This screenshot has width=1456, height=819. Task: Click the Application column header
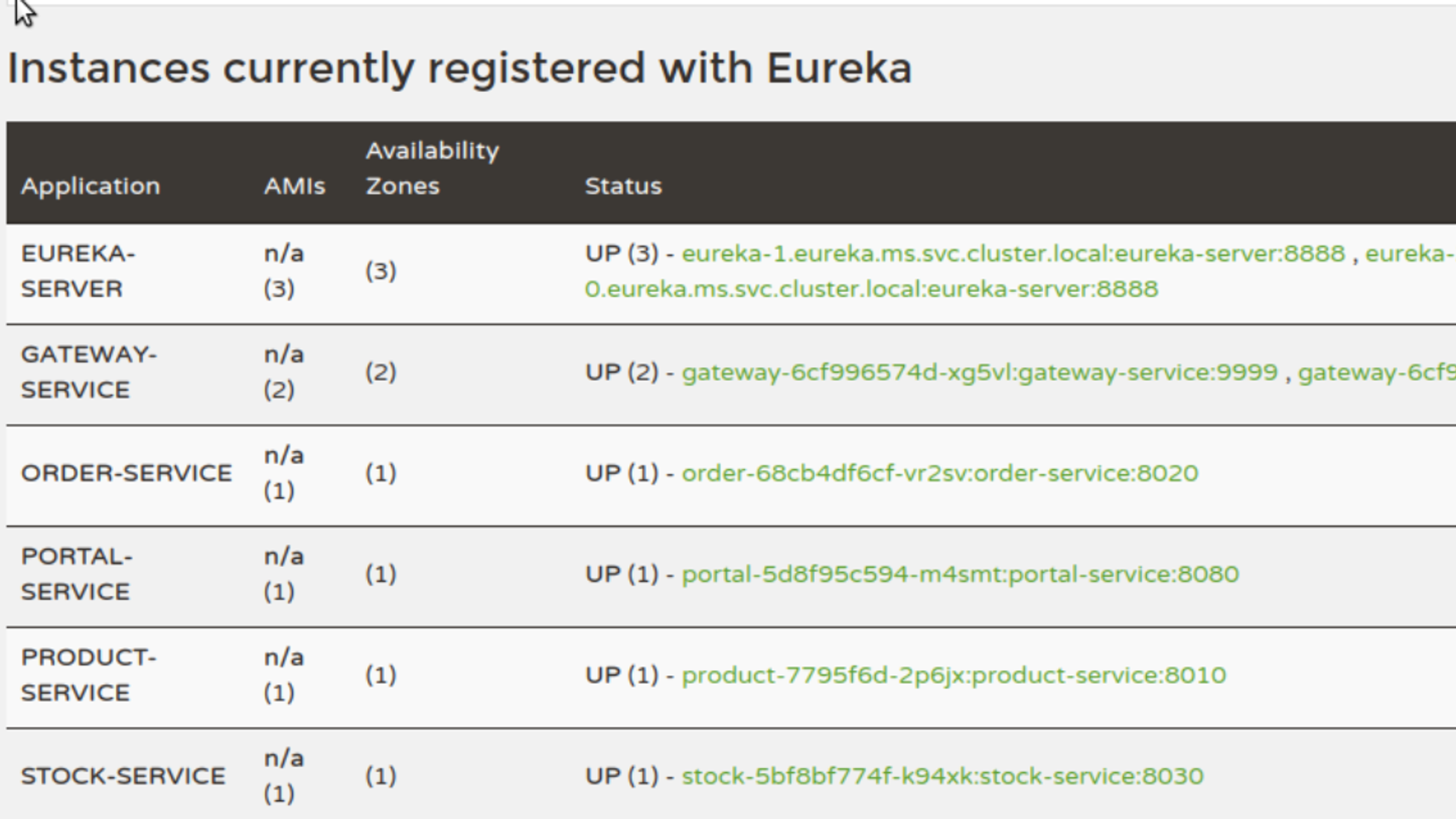(90, 186)
